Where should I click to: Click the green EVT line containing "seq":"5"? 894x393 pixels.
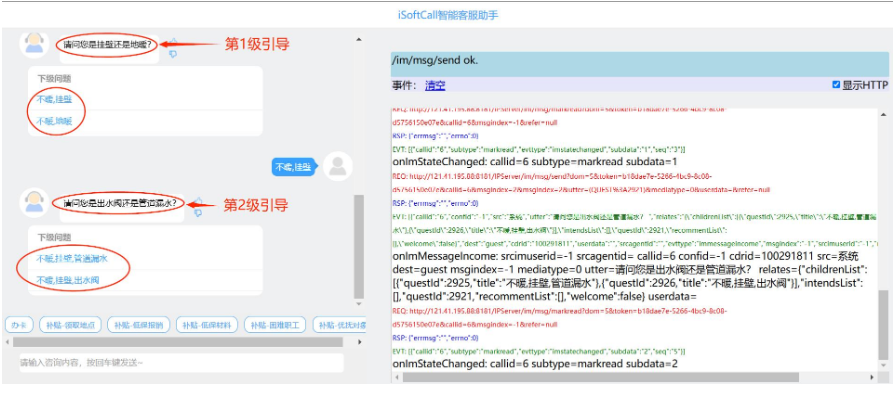pos(539,351)
